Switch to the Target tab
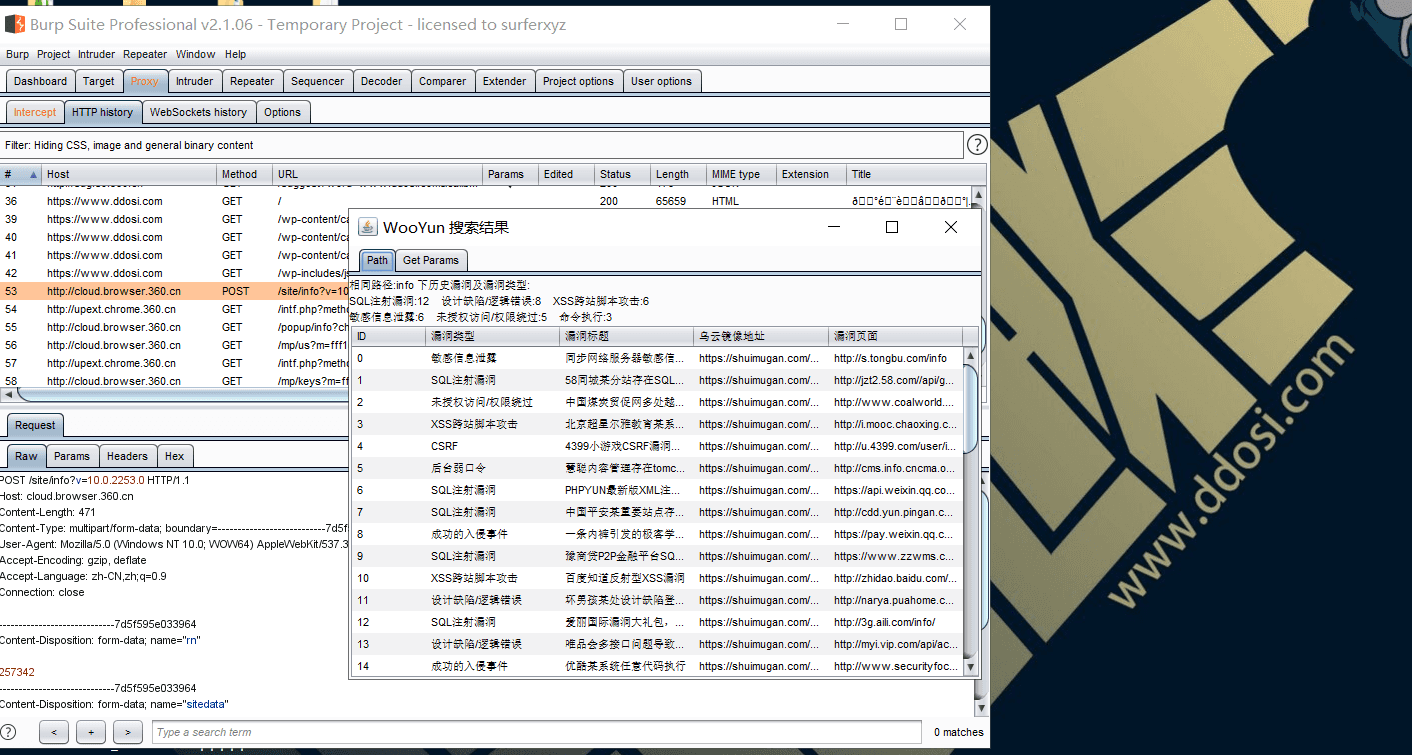1412x755 pixels. pos(99,81)
